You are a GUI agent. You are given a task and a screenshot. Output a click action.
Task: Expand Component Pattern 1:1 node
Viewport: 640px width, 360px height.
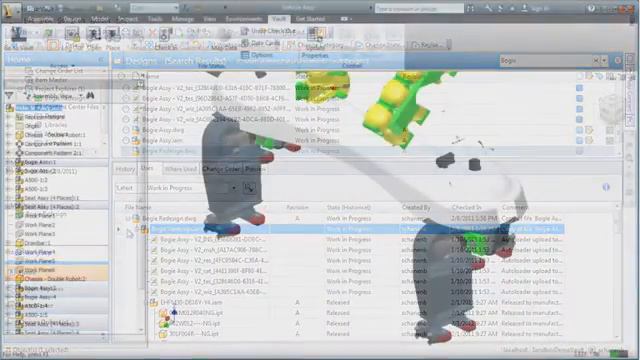(9, 144)
